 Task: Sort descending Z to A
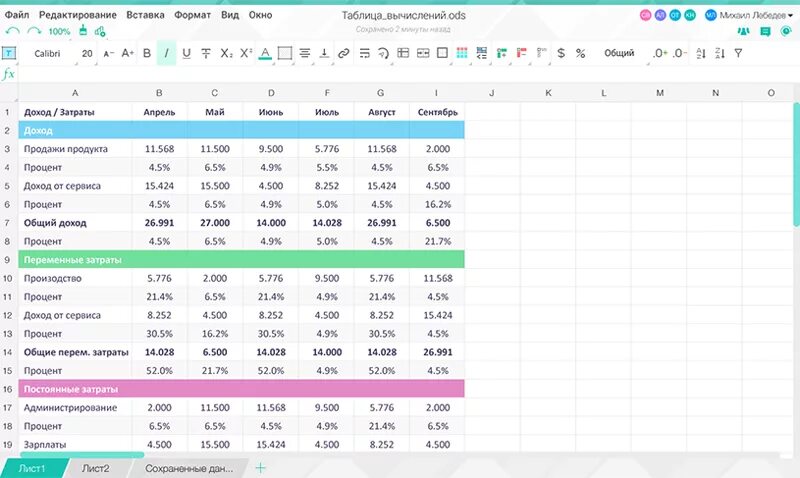point(720,53)
